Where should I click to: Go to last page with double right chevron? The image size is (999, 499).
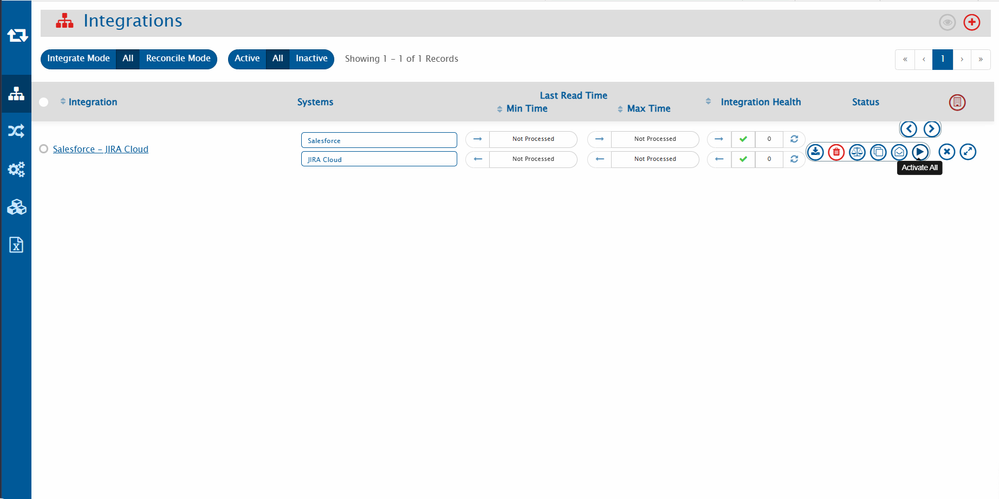pos(981,59)
